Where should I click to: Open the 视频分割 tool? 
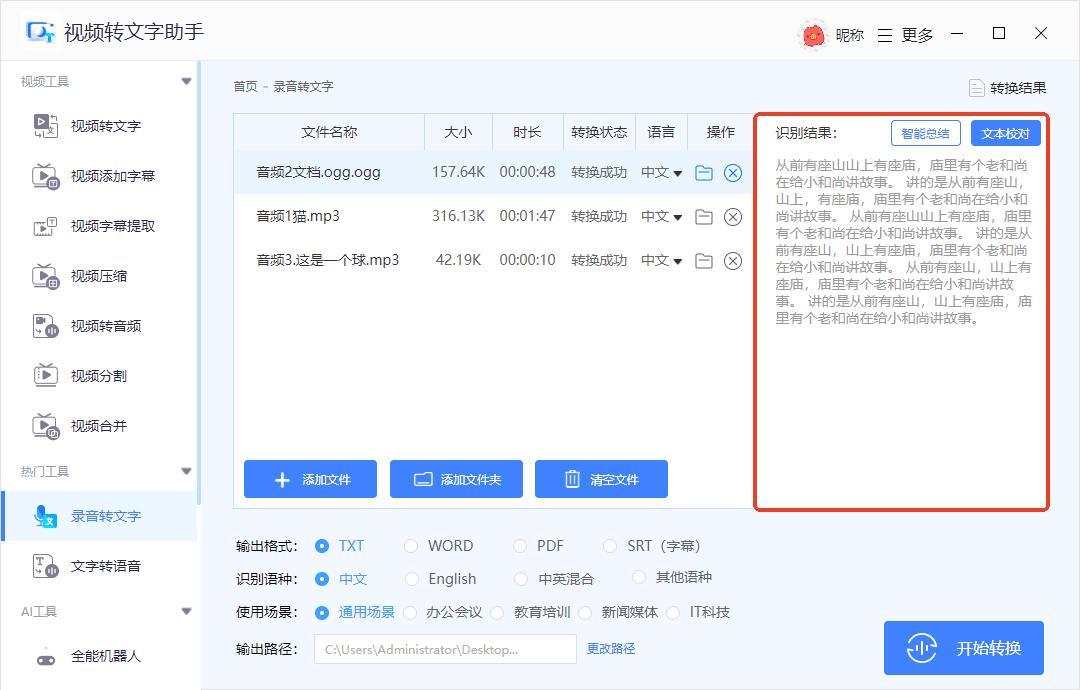click(x=98, y=376)
